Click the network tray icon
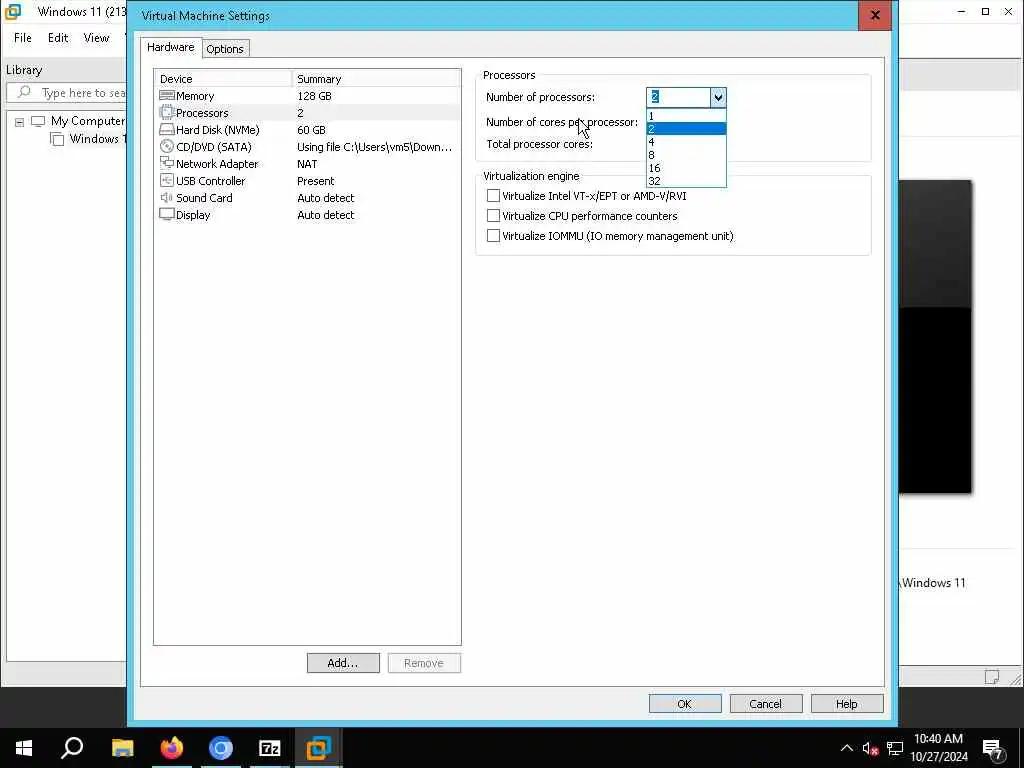The height and width of the screenshot is (768, 1024). click(895, 748)
